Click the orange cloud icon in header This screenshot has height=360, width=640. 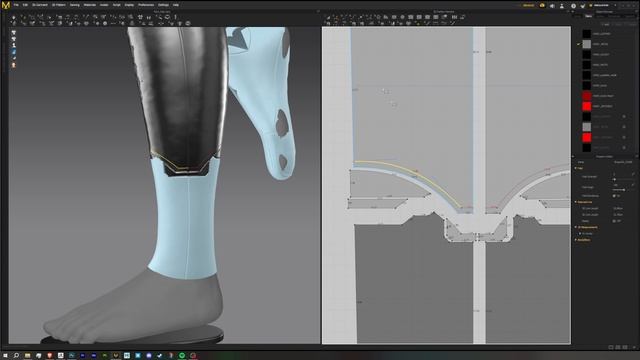(542, 5)
